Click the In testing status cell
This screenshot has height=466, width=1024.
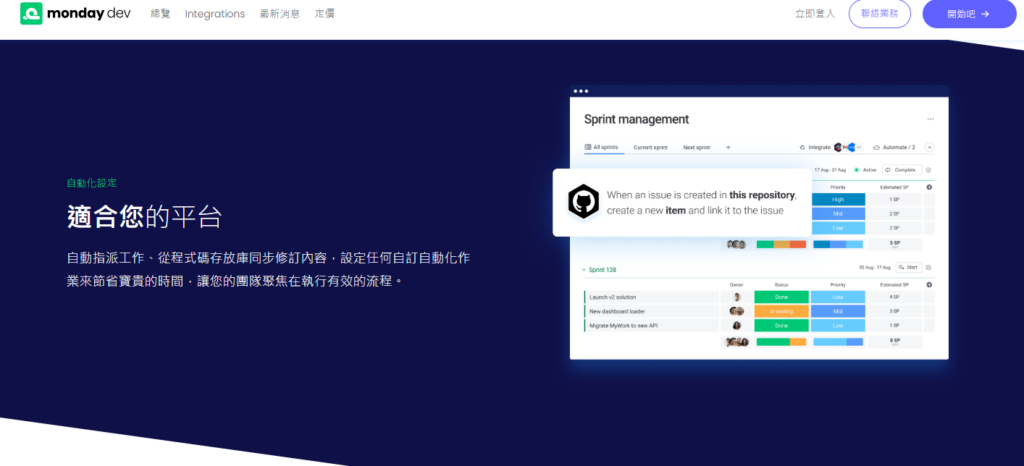(x=782, y=311)
